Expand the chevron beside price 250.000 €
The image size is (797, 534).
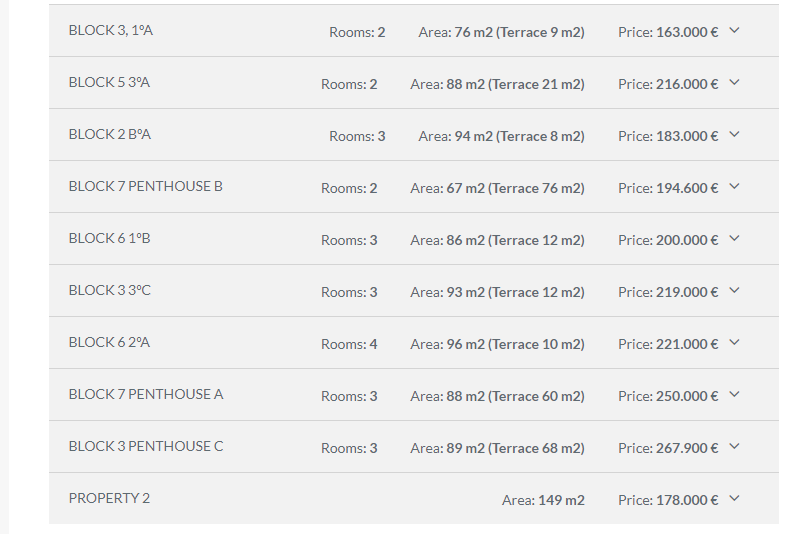pyautogui.click(x=734, y=394)
